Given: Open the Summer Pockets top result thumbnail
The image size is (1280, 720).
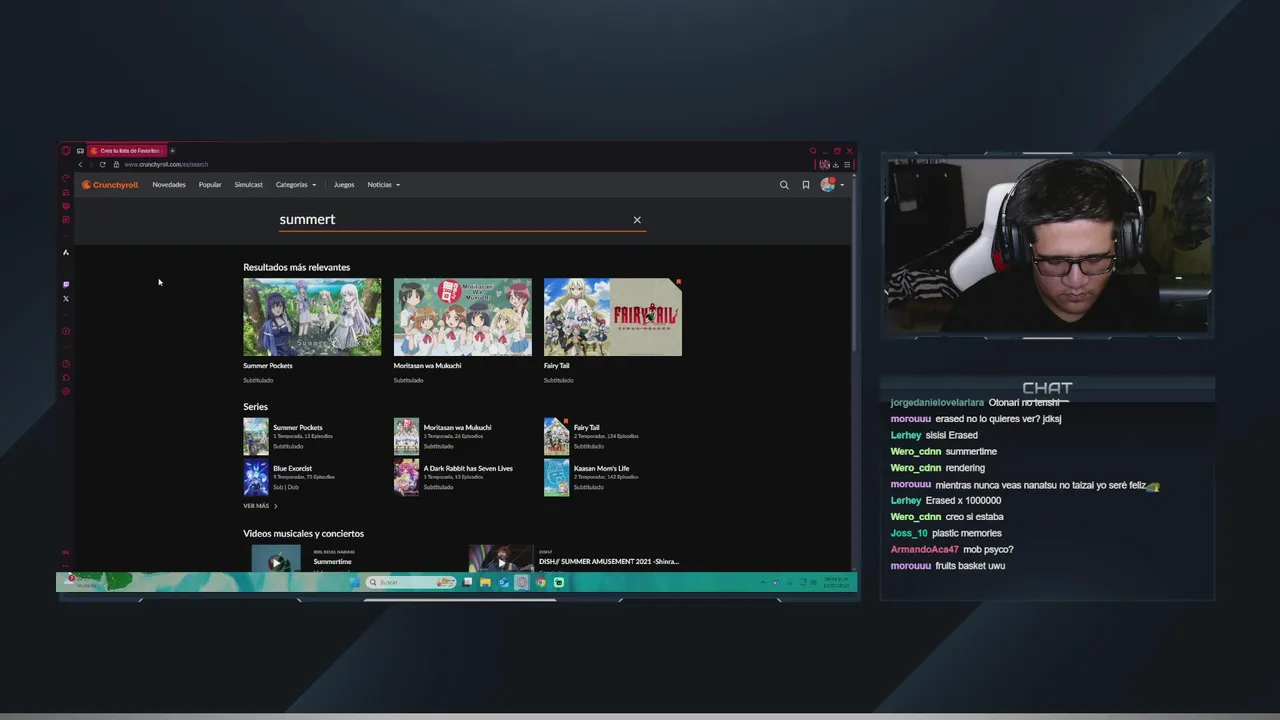Looking at the screenshot, I should click(312, 317).
